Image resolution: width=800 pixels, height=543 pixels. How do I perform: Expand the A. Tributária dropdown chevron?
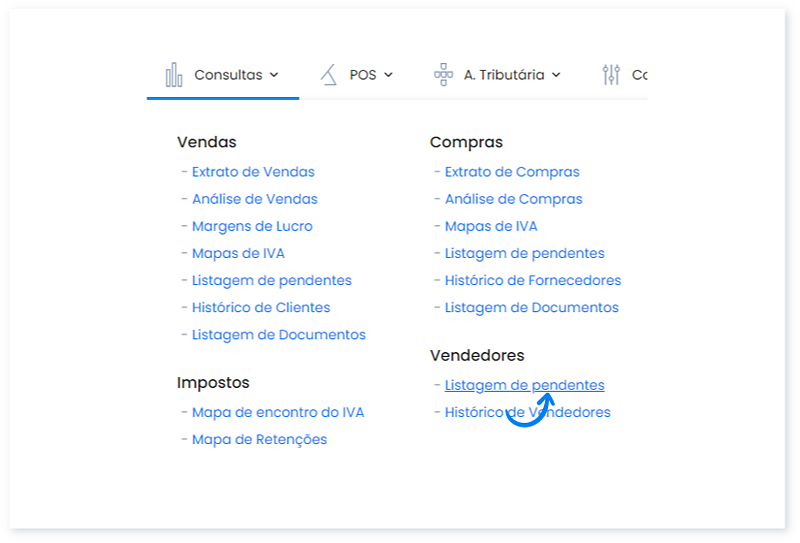(x=556, y=75)
